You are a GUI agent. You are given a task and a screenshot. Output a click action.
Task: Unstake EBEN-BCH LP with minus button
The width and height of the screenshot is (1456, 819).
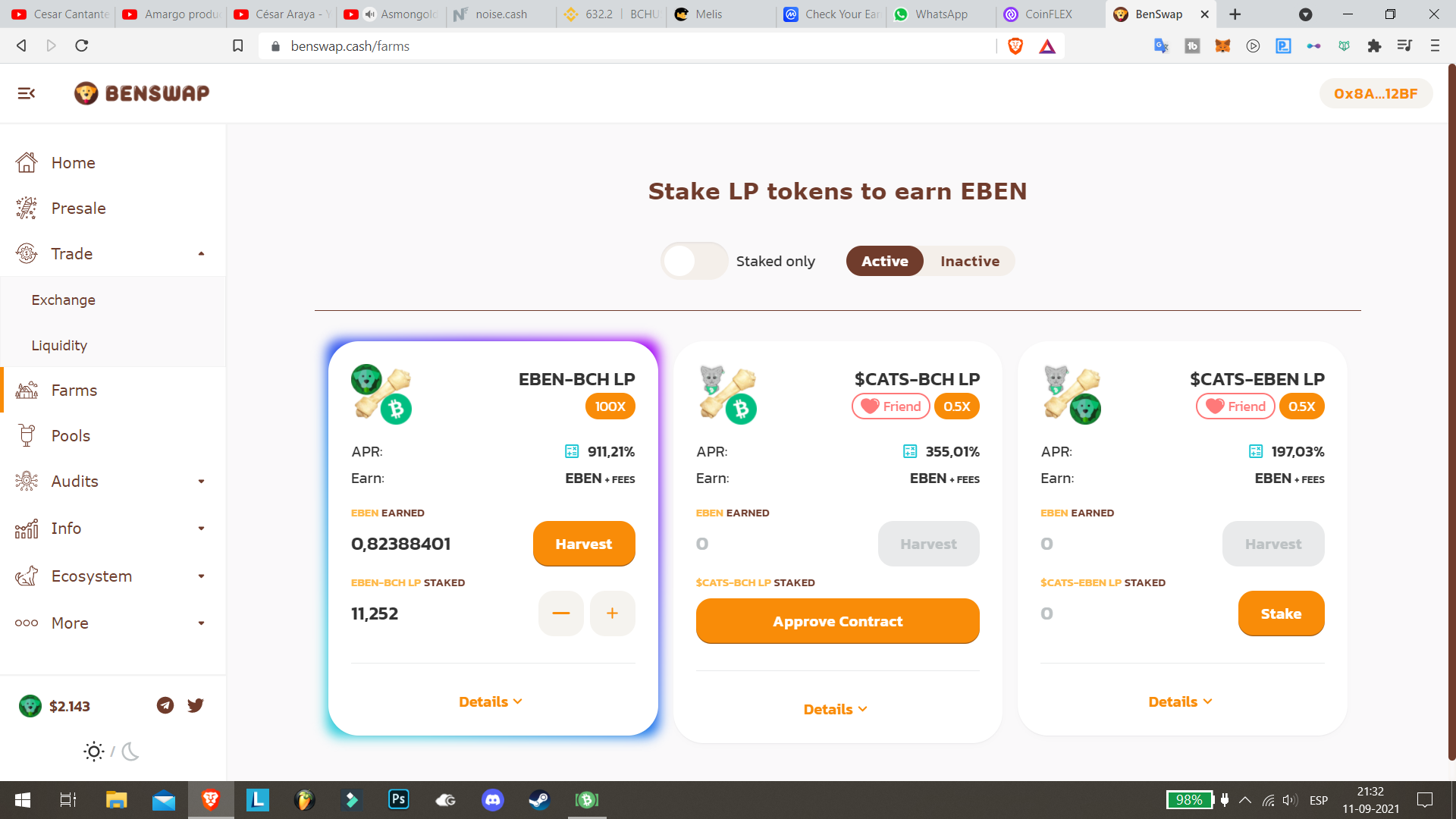coord(561,613)
